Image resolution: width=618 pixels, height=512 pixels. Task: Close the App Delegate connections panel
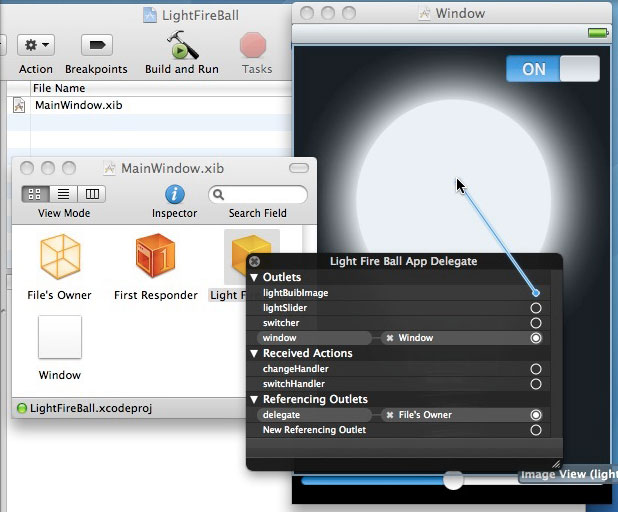point(255,261)
